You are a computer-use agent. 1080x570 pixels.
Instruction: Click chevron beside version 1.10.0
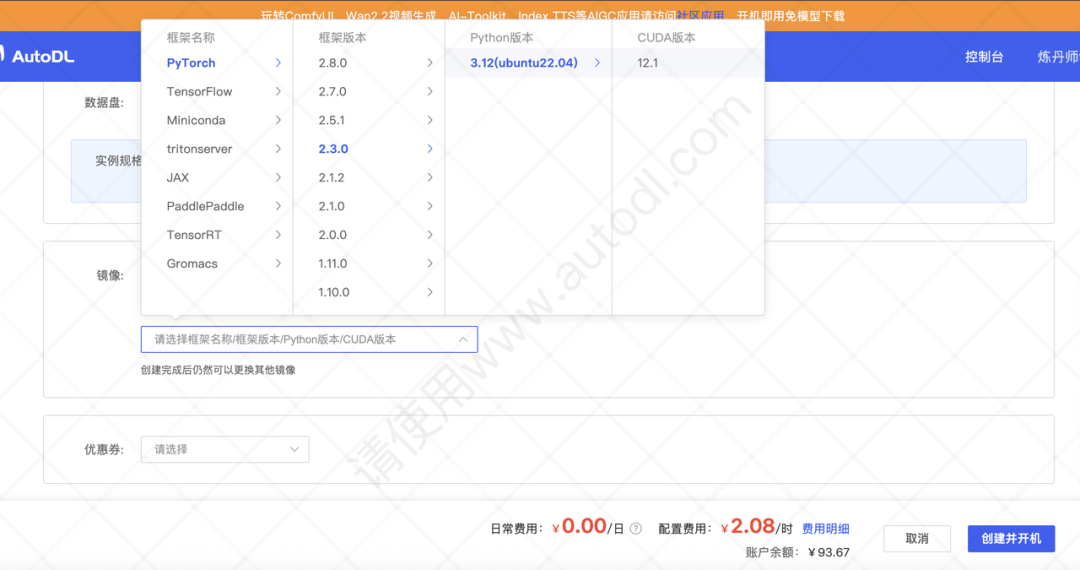pos(430,293)
